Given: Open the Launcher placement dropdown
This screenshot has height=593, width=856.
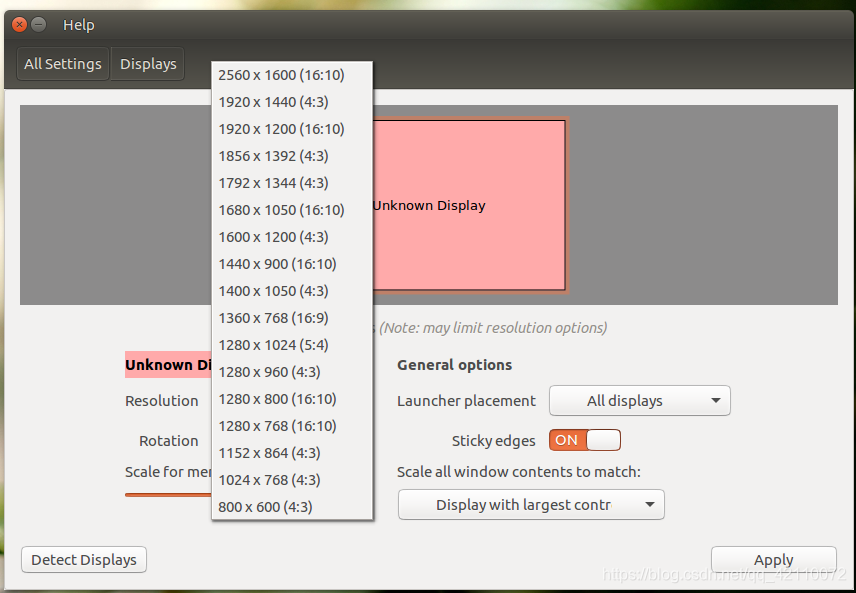Looking at the screenshot, I should (639, 400).
